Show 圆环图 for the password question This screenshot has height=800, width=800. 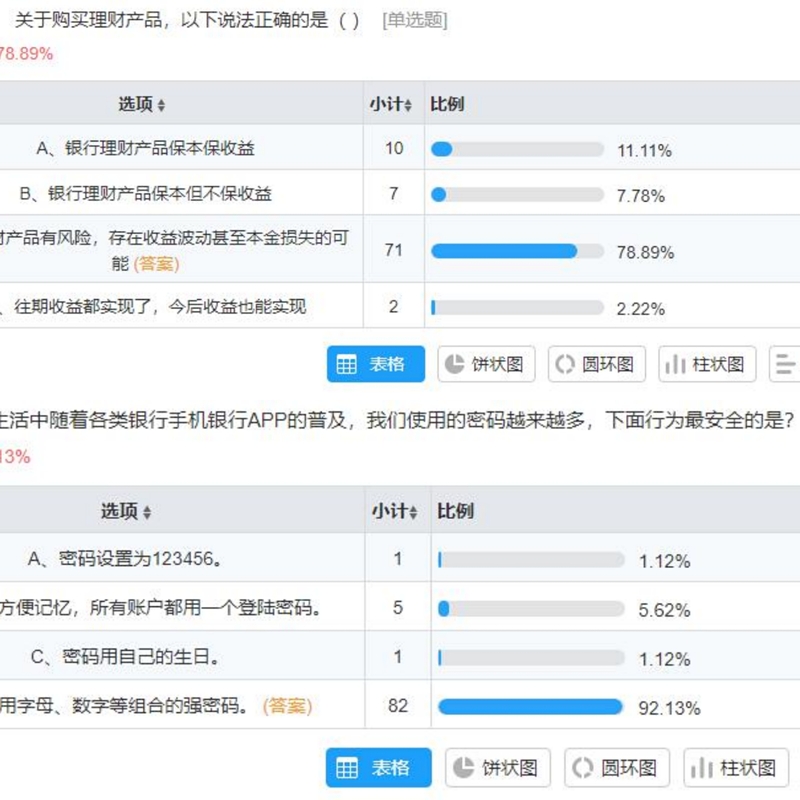617,768
